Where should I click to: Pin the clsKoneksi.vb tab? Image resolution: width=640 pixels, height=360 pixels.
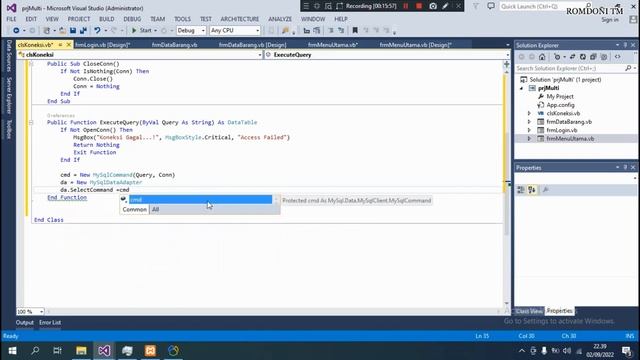point(60,44)
